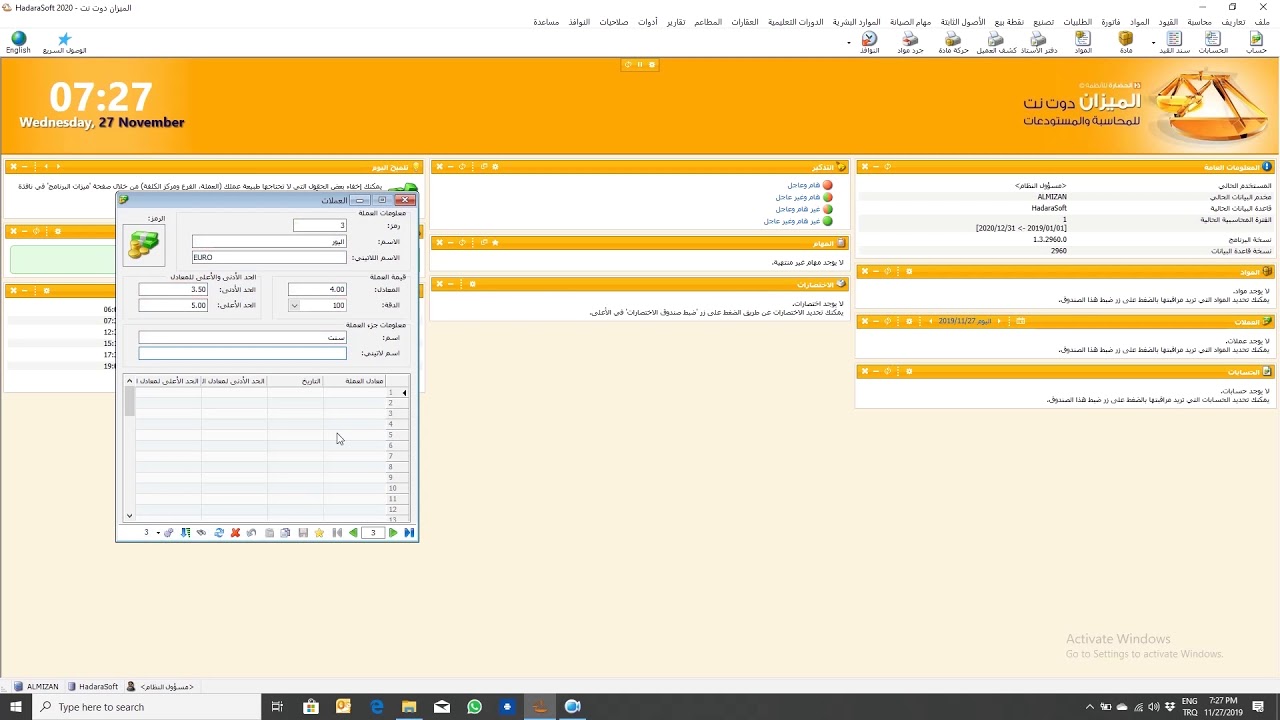Open Windows Start button

click(16, 707)
